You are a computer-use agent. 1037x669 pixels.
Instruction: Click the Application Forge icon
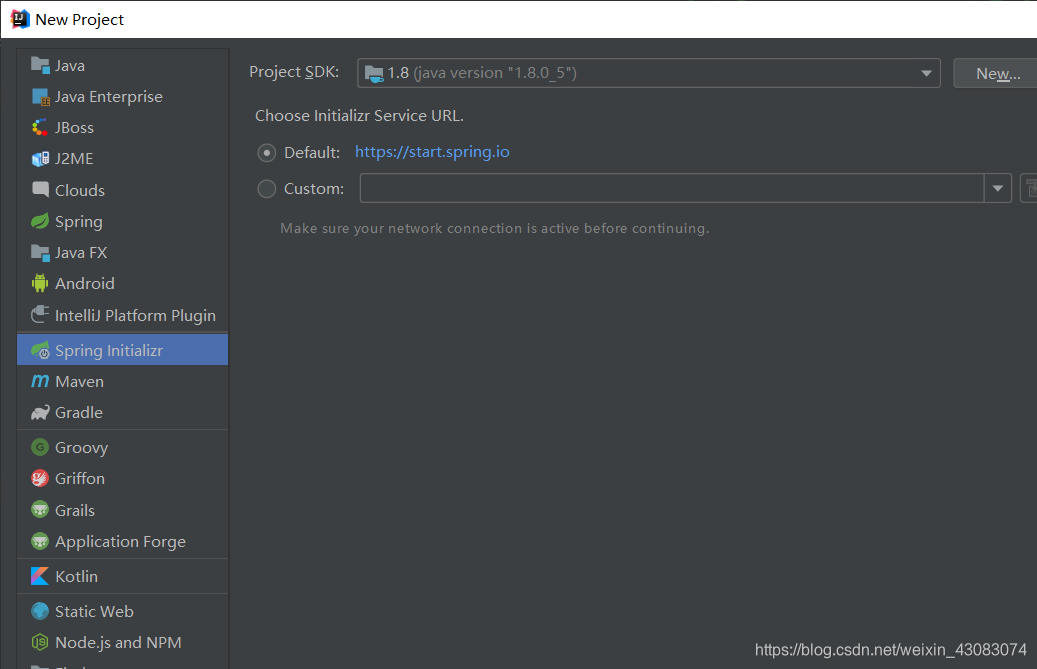coord(40,541)
